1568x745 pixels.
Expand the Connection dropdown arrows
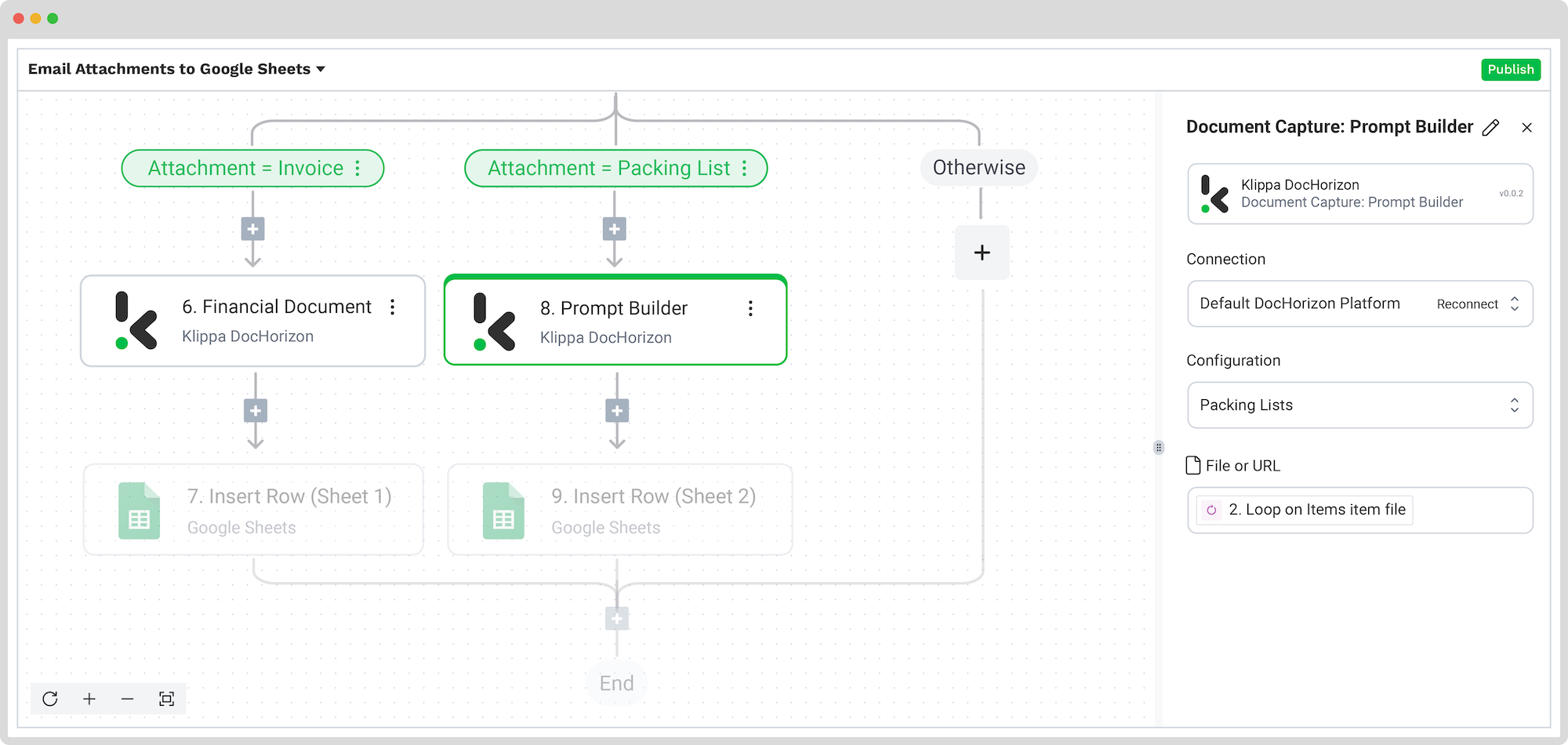pyautogui.click(x=1515, y=303)
